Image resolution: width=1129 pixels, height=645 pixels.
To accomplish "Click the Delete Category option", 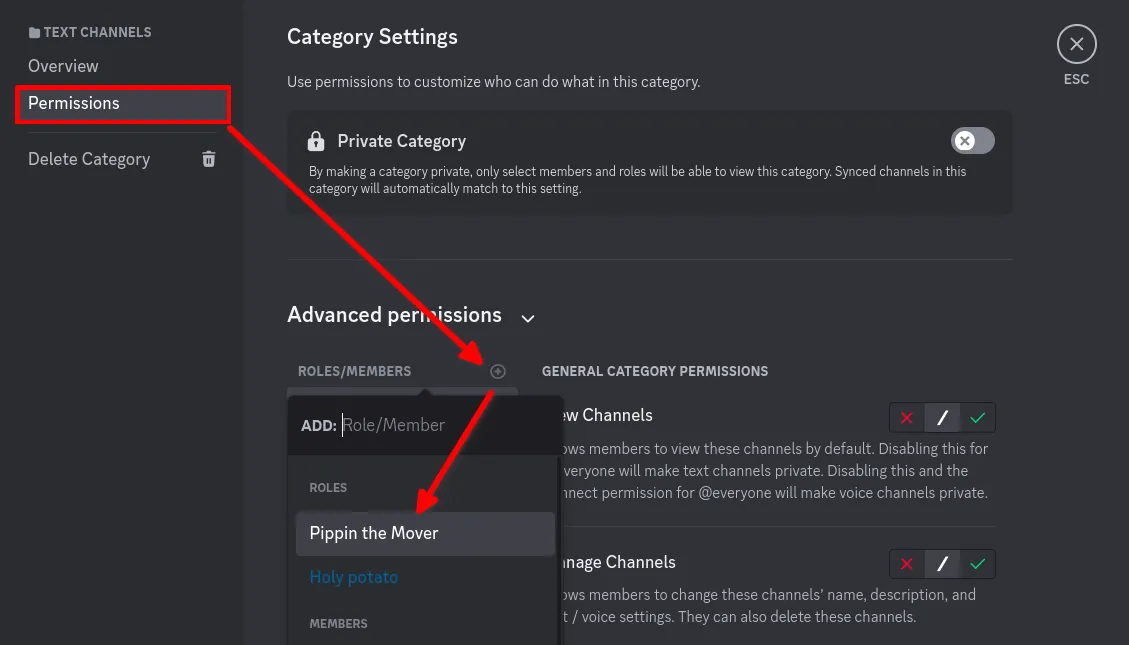I will [x=89, y=159].
